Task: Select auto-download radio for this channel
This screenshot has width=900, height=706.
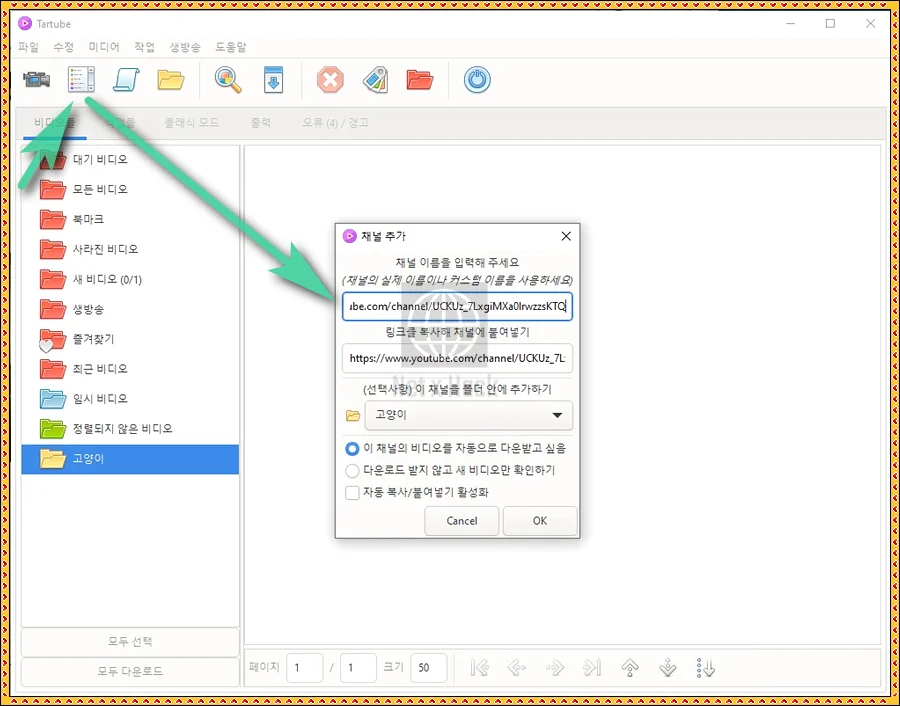Action: coord(352,448)
